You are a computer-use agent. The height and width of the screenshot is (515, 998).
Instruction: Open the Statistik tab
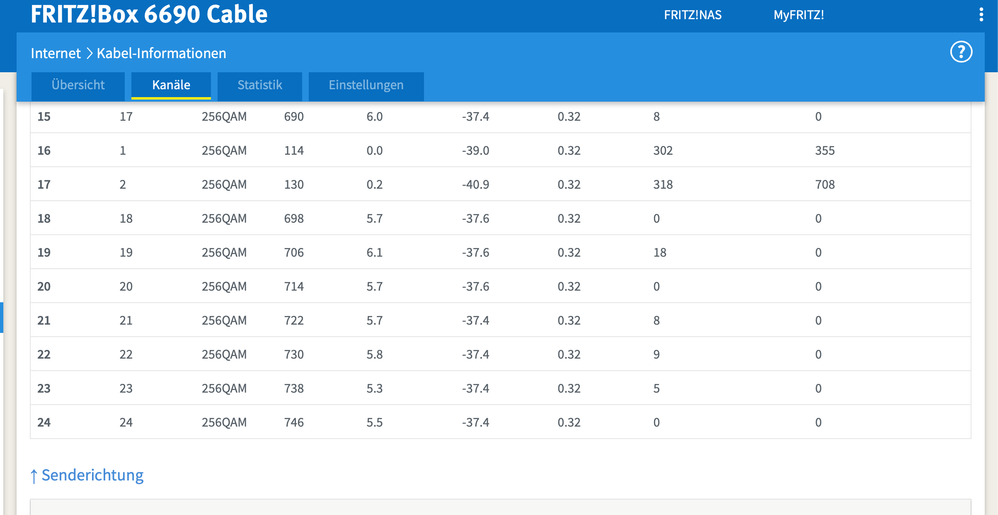(x=260, y=85)
